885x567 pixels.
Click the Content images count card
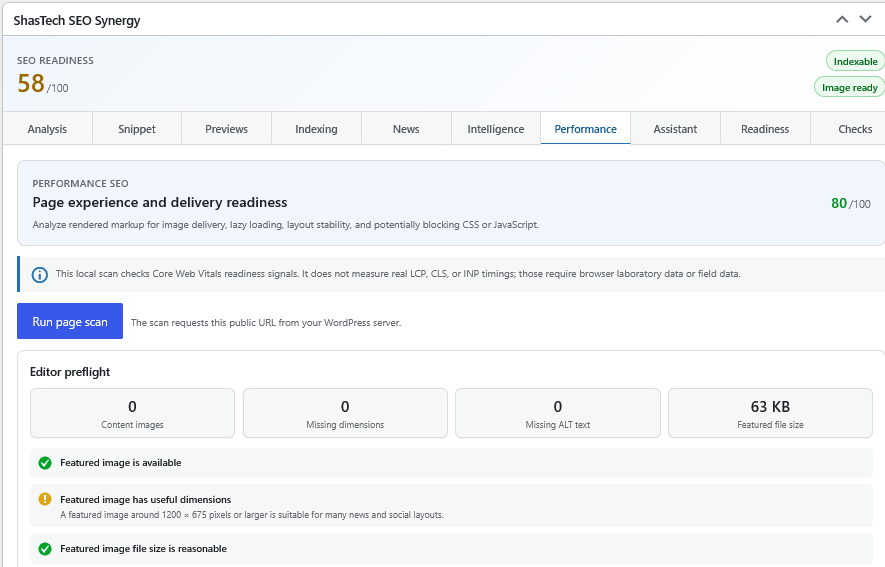click(132, 413)
